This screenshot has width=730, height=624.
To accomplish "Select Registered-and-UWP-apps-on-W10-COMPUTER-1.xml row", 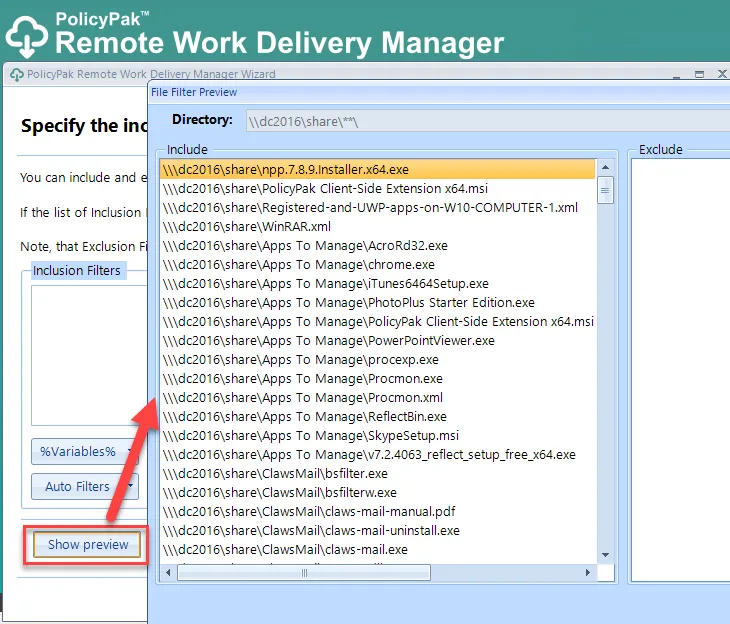I will click(378, 208).
